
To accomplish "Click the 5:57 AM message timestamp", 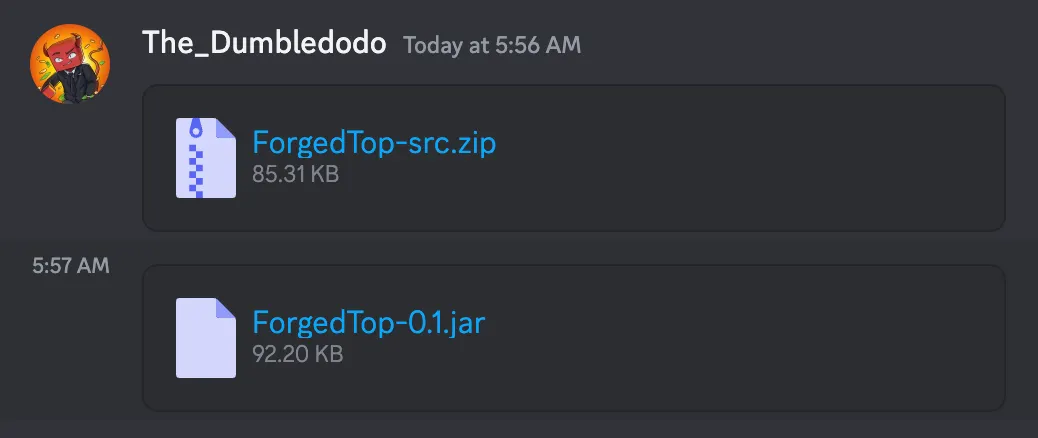I will (x=71, y=266).
